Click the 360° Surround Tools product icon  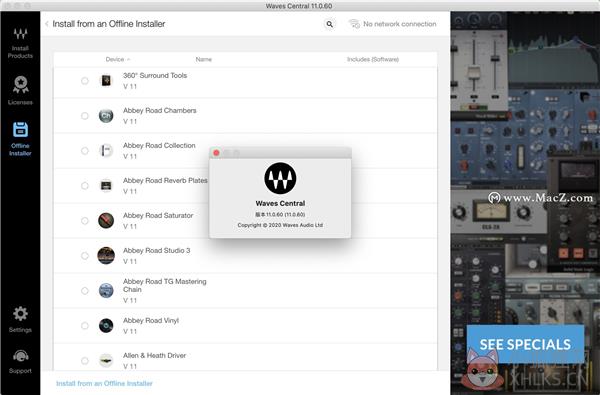(106, 80)
